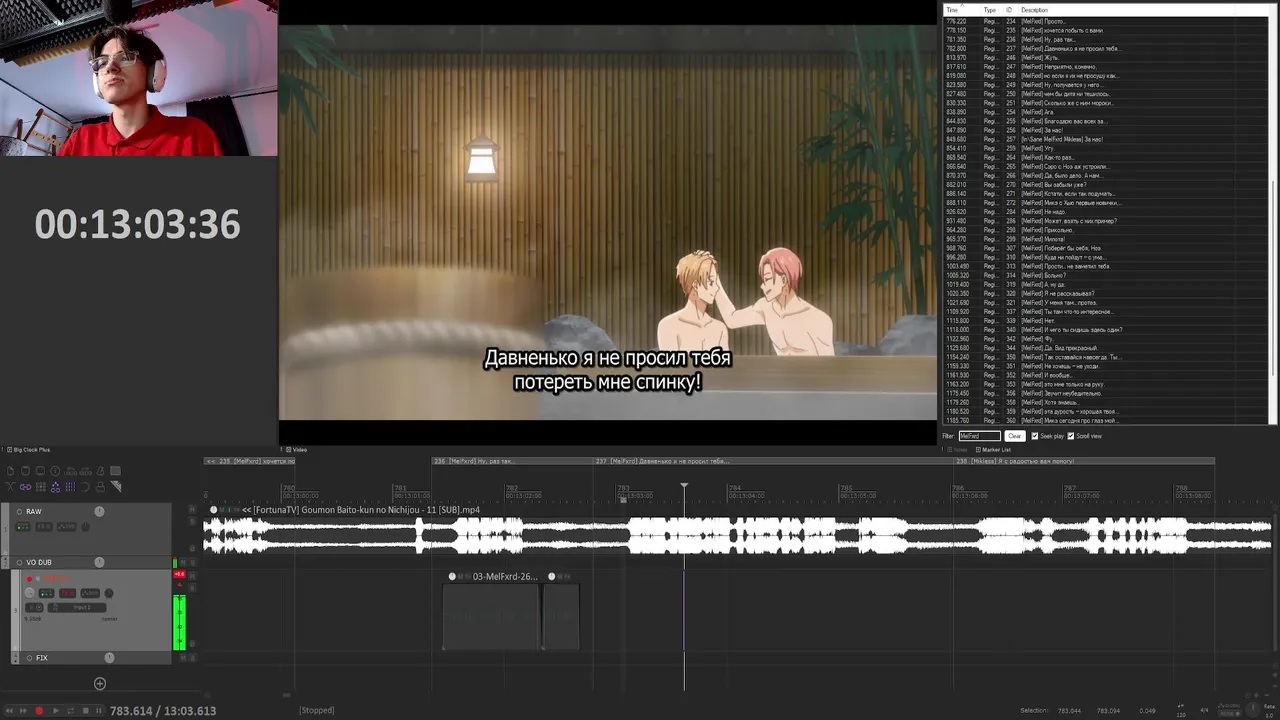Select region 237 row in region list
Image resolution: width=1280 pixels, height=720 pixels.
point(1105,48)
